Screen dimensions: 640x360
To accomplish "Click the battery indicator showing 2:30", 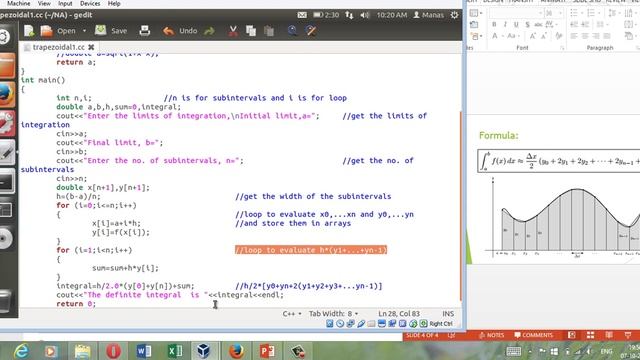I will coord(326,15).
